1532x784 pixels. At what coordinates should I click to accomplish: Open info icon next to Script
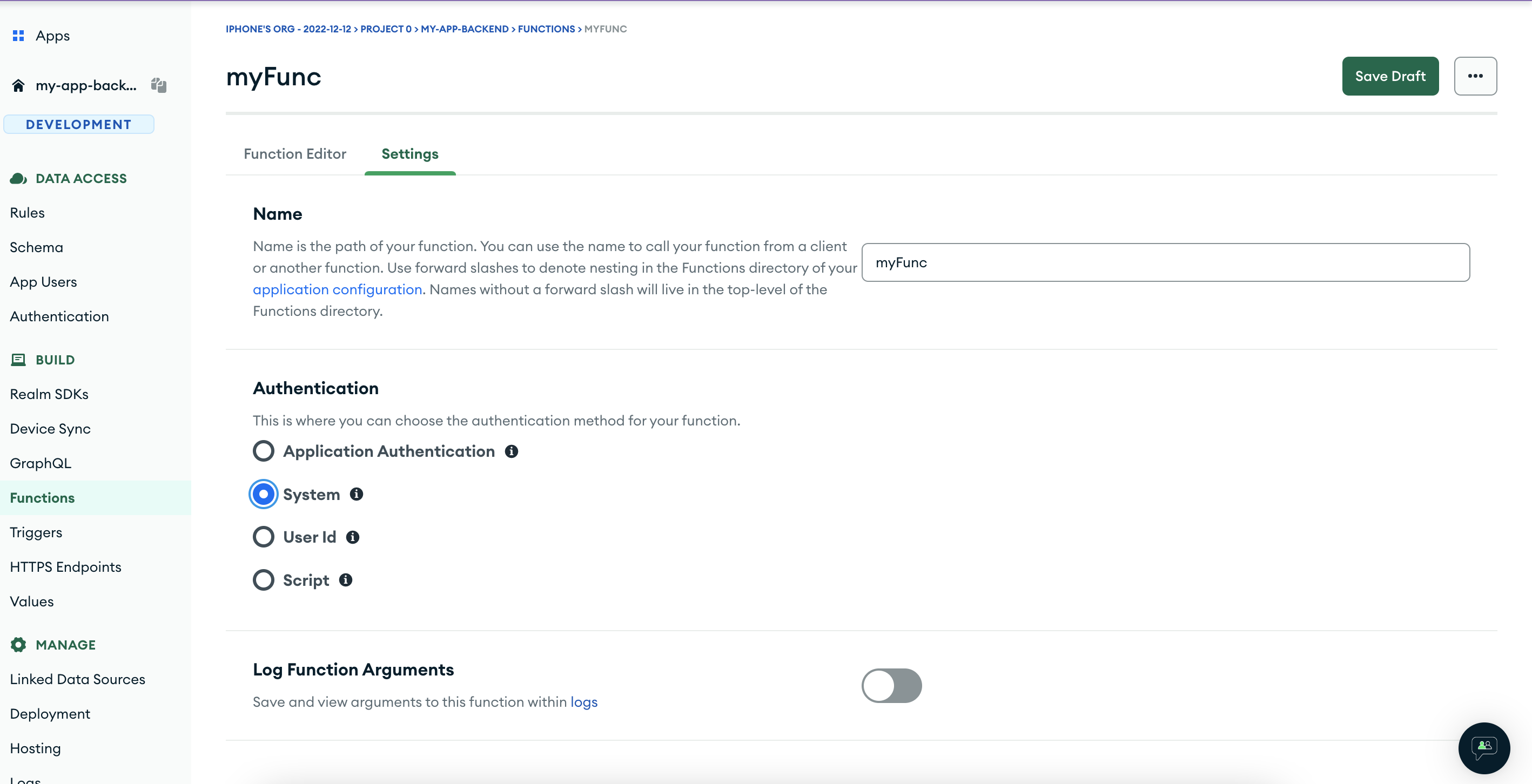click(x=346, y=580)
